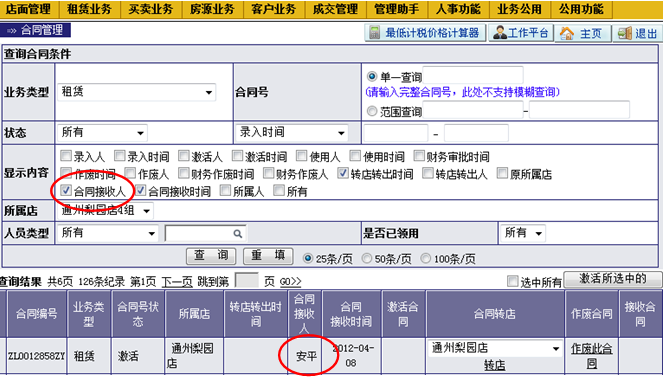Open the 业务公用 menu

[x=520, y=9]
